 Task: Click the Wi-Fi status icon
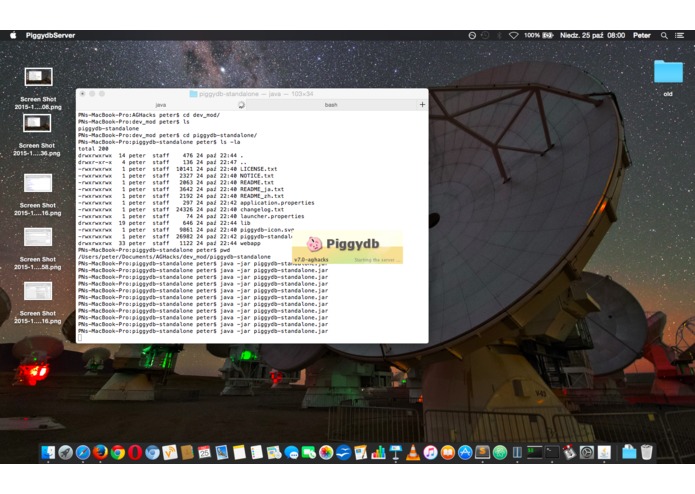click(513, 35)
